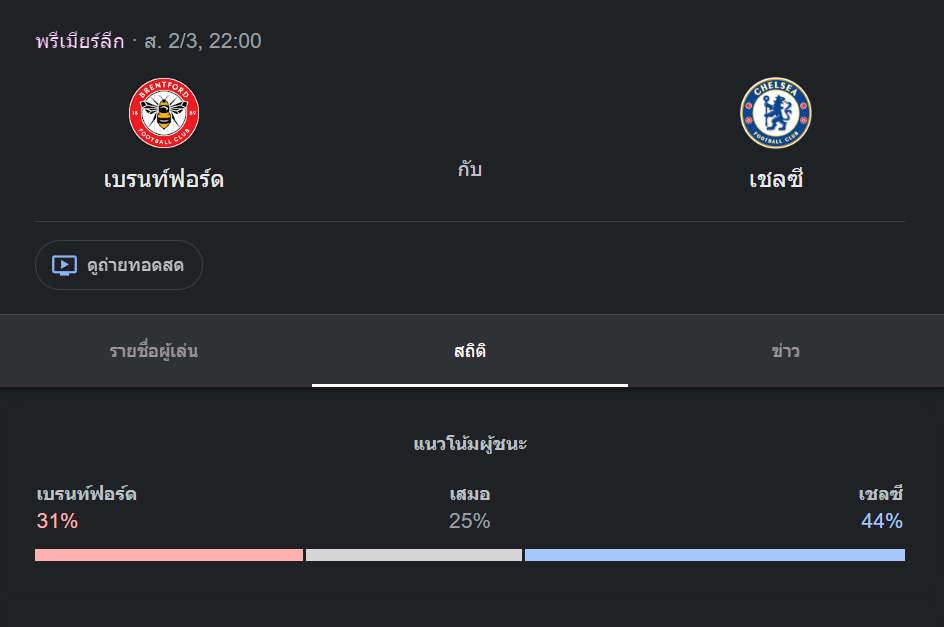Open พรีเมียร์ลีก league page
This screenshot has height=627, width=944.
coord(77,41)
